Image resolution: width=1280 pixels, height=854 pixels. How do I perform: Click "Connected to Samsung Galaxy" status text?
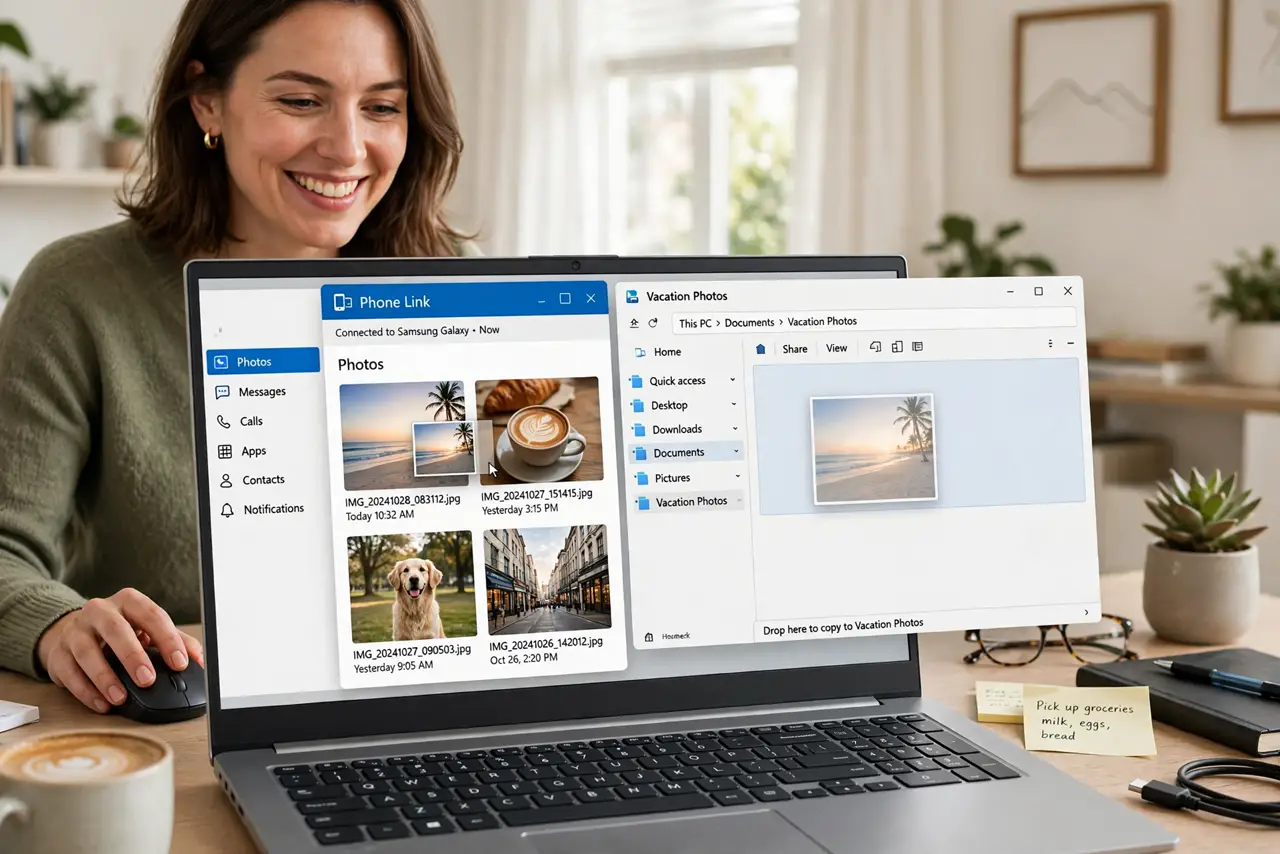(x=401, y=331)
